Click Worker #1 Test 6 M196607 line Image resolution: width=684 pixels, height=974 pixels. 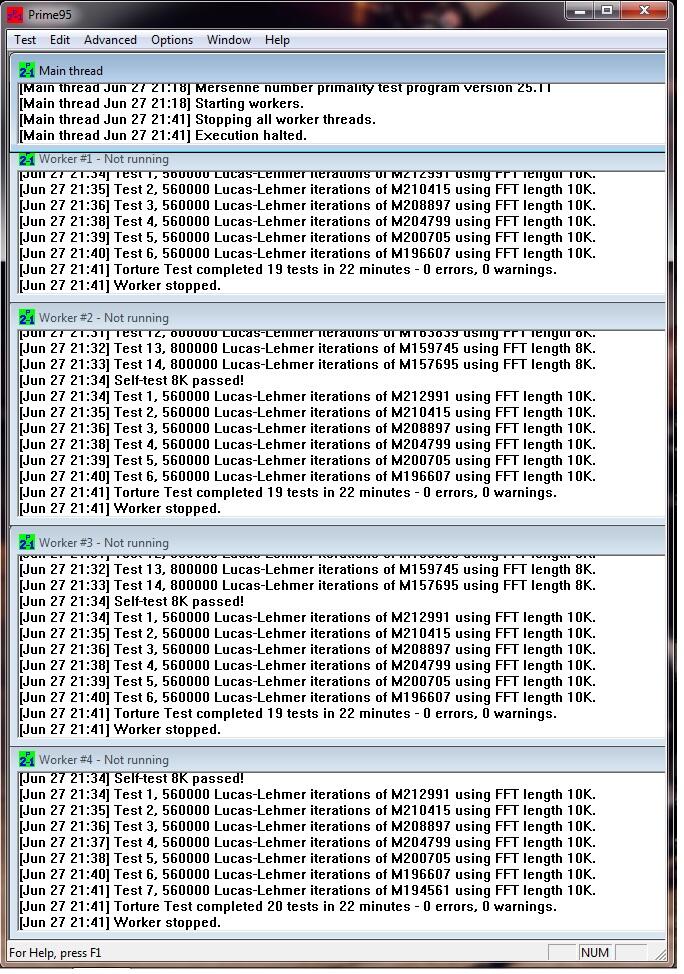pos(308,253)
